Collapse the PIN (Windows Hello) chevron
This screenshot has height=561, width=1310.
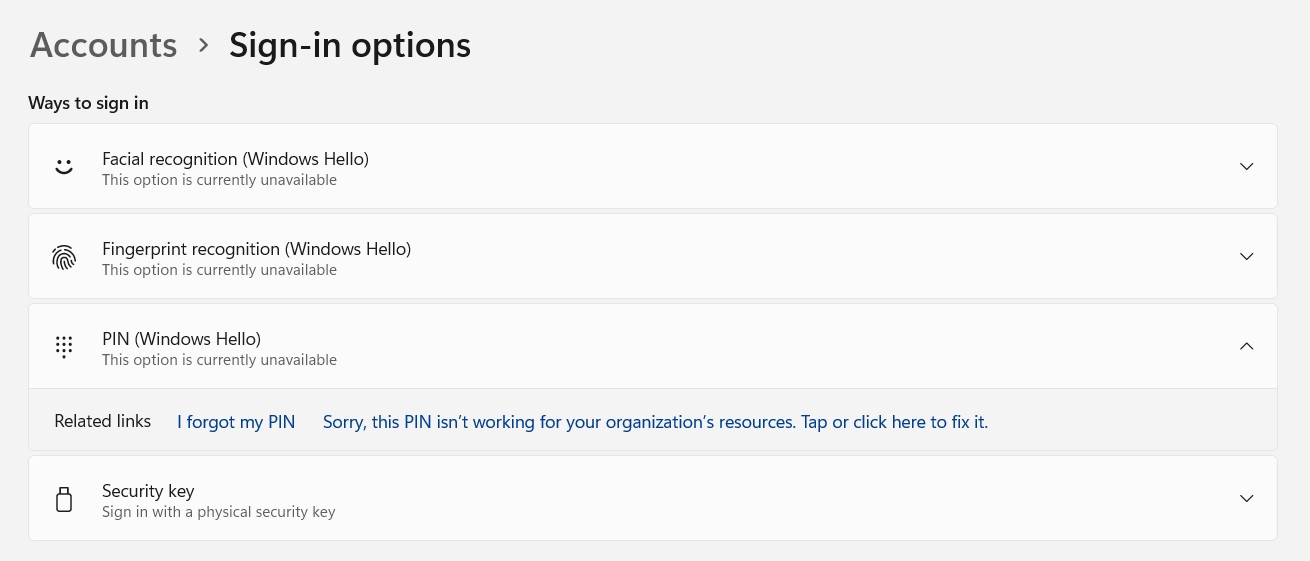coord(1246,346)
